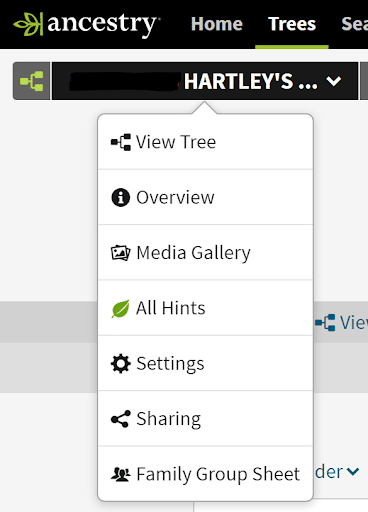Click the blue View link behind menu
Image resolution: width=368 pixels, height=512 pixels.
(x=342, y=323)
